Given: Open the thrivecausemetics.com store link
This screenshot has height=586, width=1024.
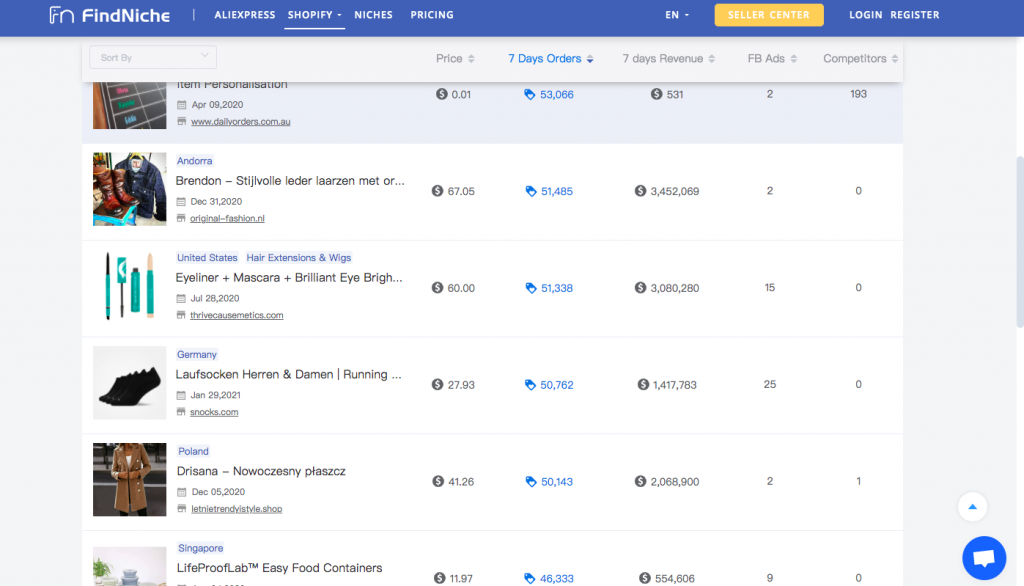Looking at the screenshot, I should click(x=236, y=315).
